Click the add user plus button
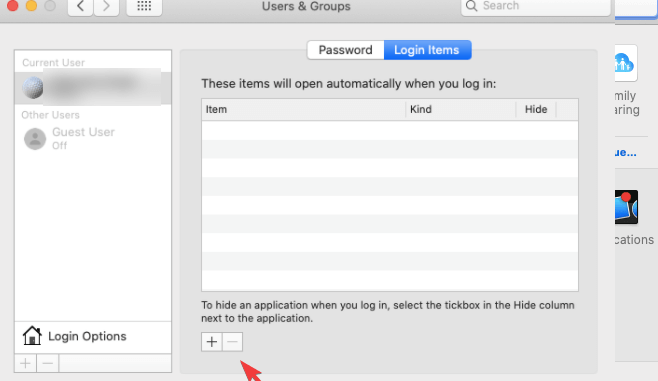Image resolution: width=658 pixels, height=381 pixels. click(26, 363)
